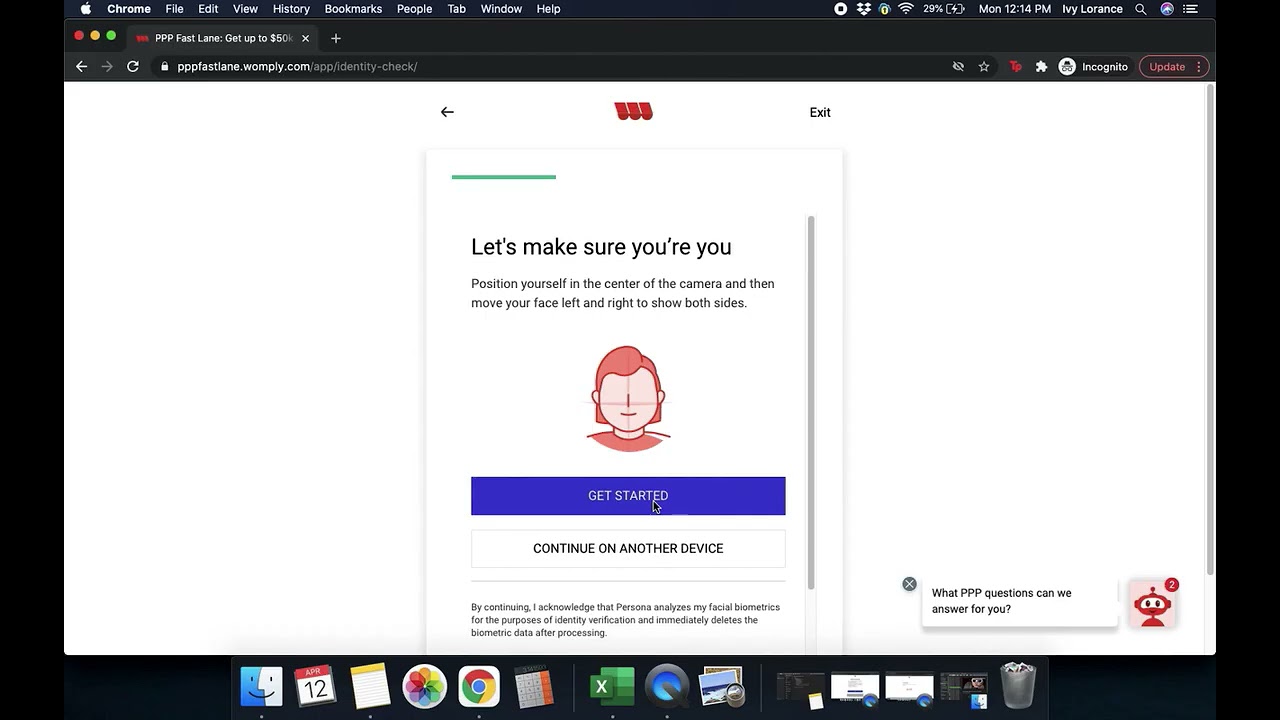Click the Womply logo in the page header

[x=633, y=112]
